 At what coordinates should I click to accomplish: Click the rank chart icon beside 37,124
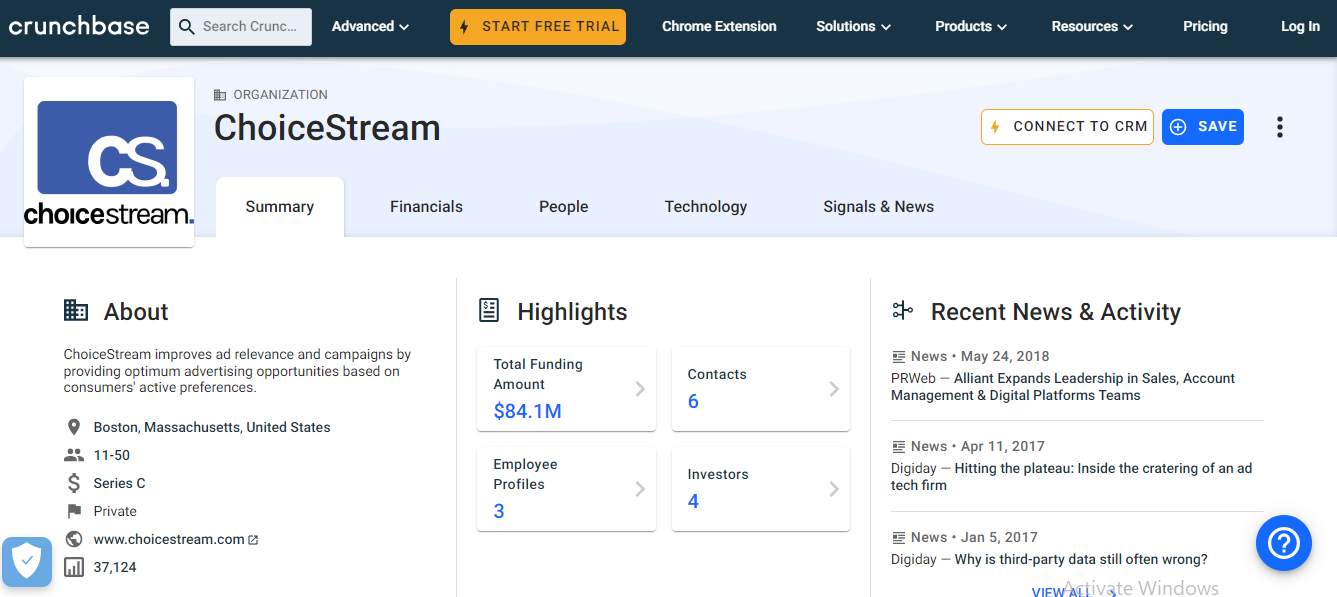pyautogui.click(x=73, y=567)
